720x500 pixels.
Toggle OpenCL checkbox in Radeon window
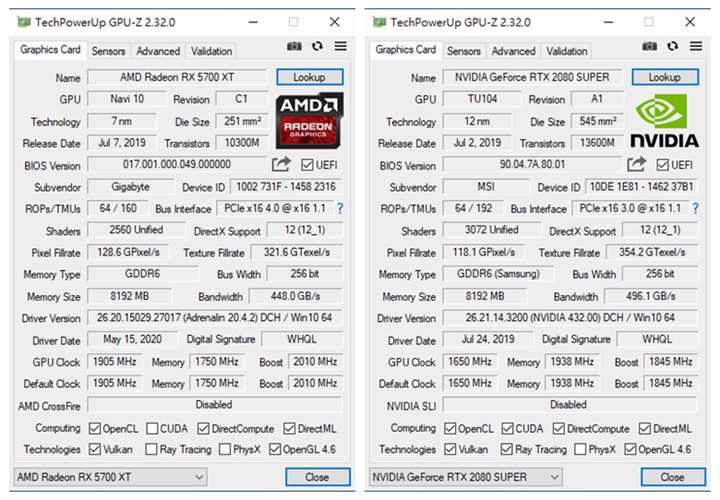95,429
